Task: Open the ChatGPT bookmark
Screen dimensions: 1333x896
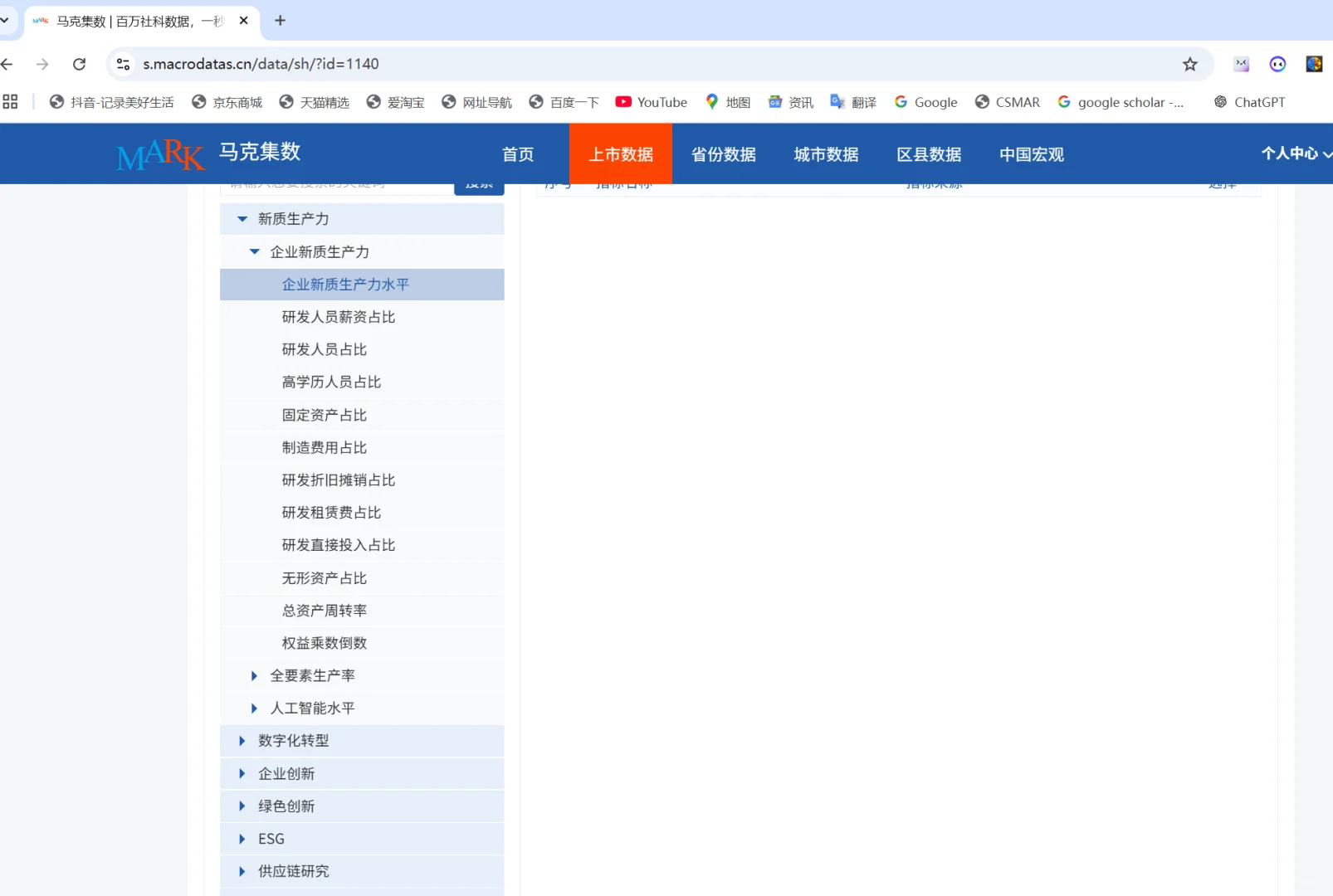Action: [1249, 101]
